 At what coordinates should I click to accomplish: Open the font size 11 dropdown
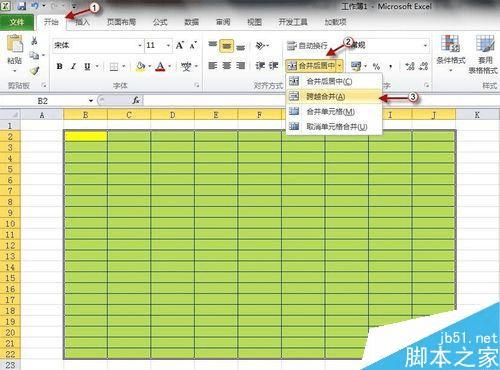tap(168, 45)
